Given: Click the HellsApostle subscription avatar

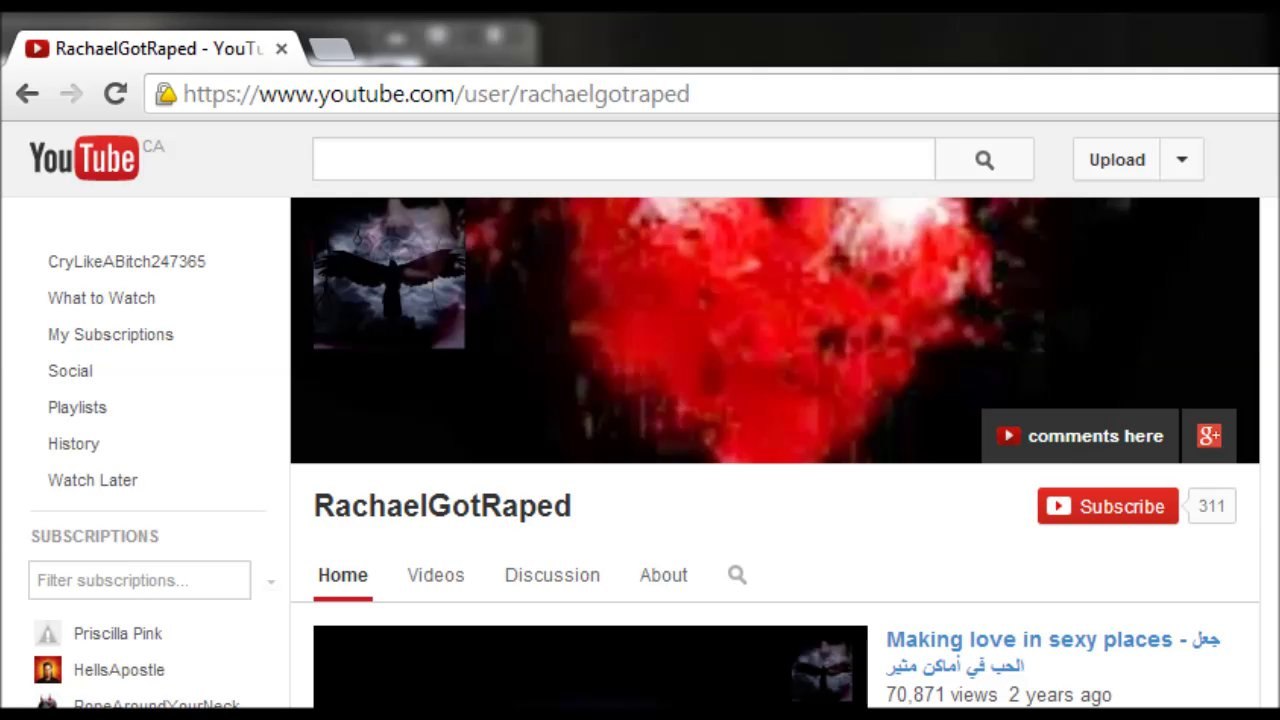Looking at the screenshot, I should pyautogui.click(x=47, y=670).
